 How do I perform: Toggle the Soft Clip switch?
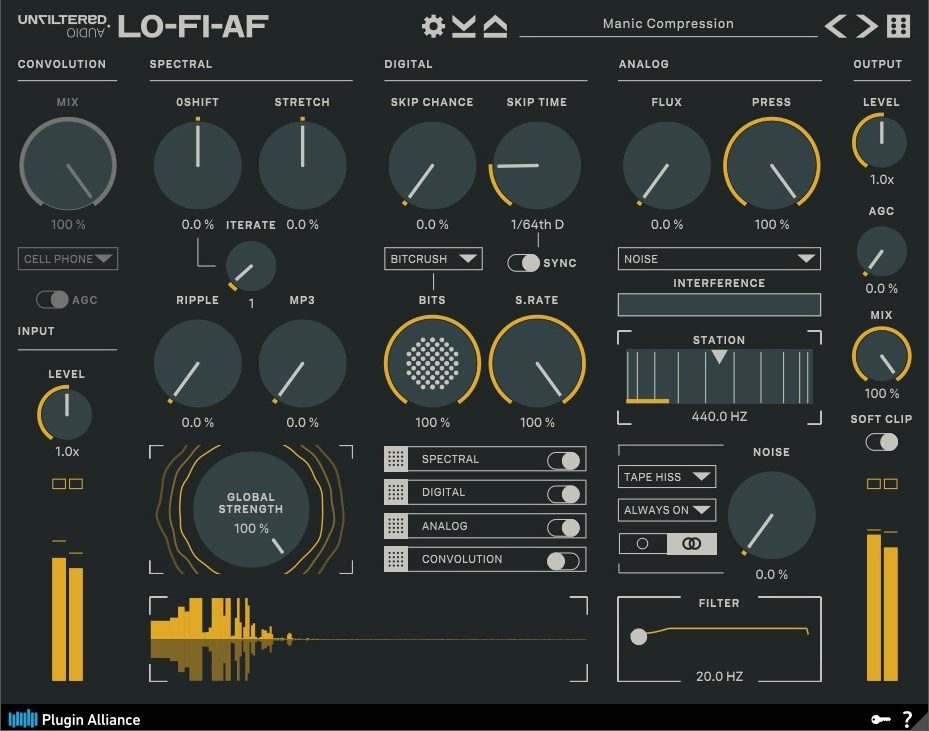(x=882, y=442)
